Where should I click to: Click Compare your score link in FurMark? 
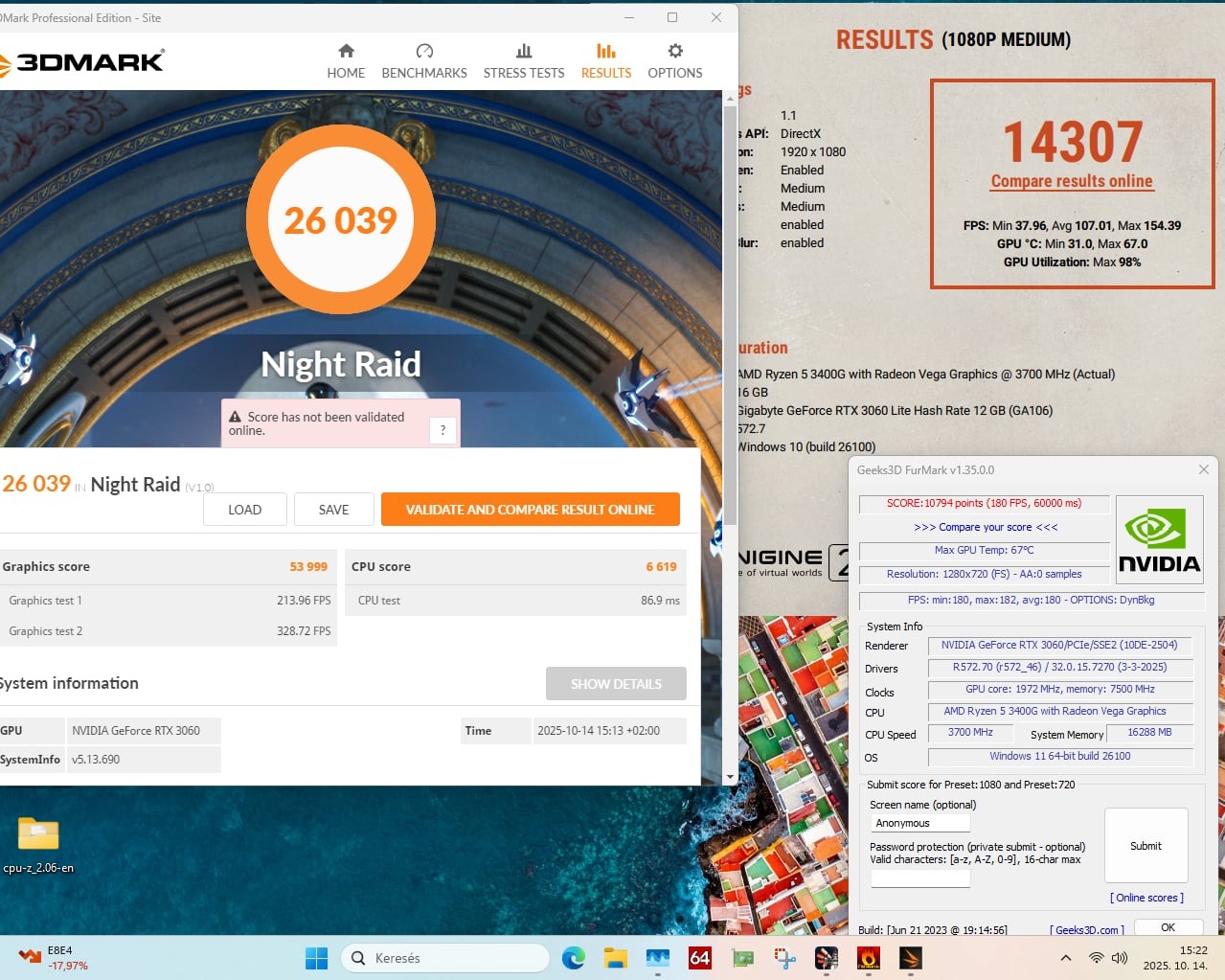(x=986, y=527)
